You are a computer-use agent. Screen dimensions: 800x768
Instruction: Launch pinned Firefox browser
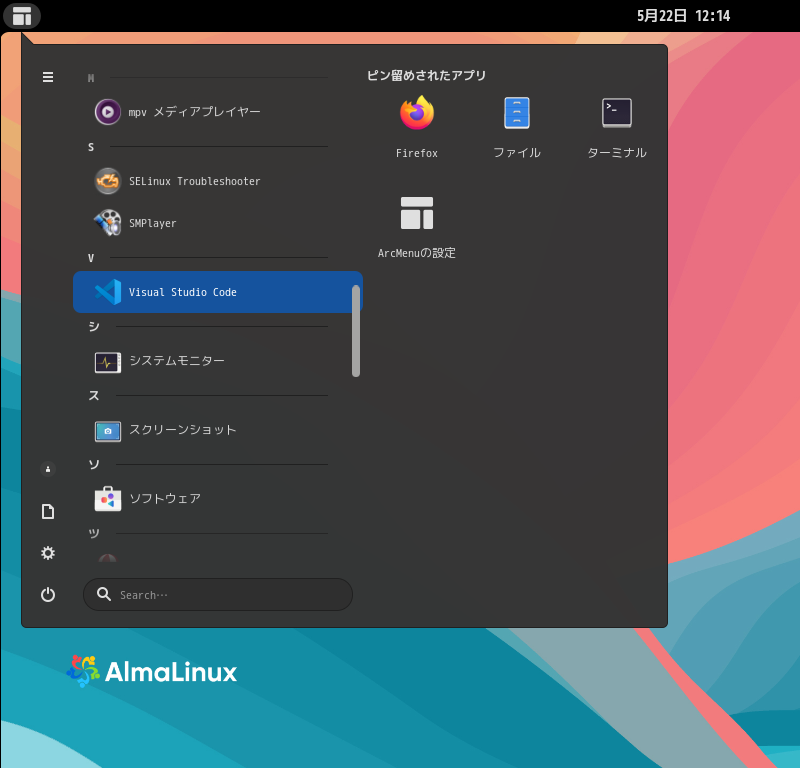tap(417, 127)
